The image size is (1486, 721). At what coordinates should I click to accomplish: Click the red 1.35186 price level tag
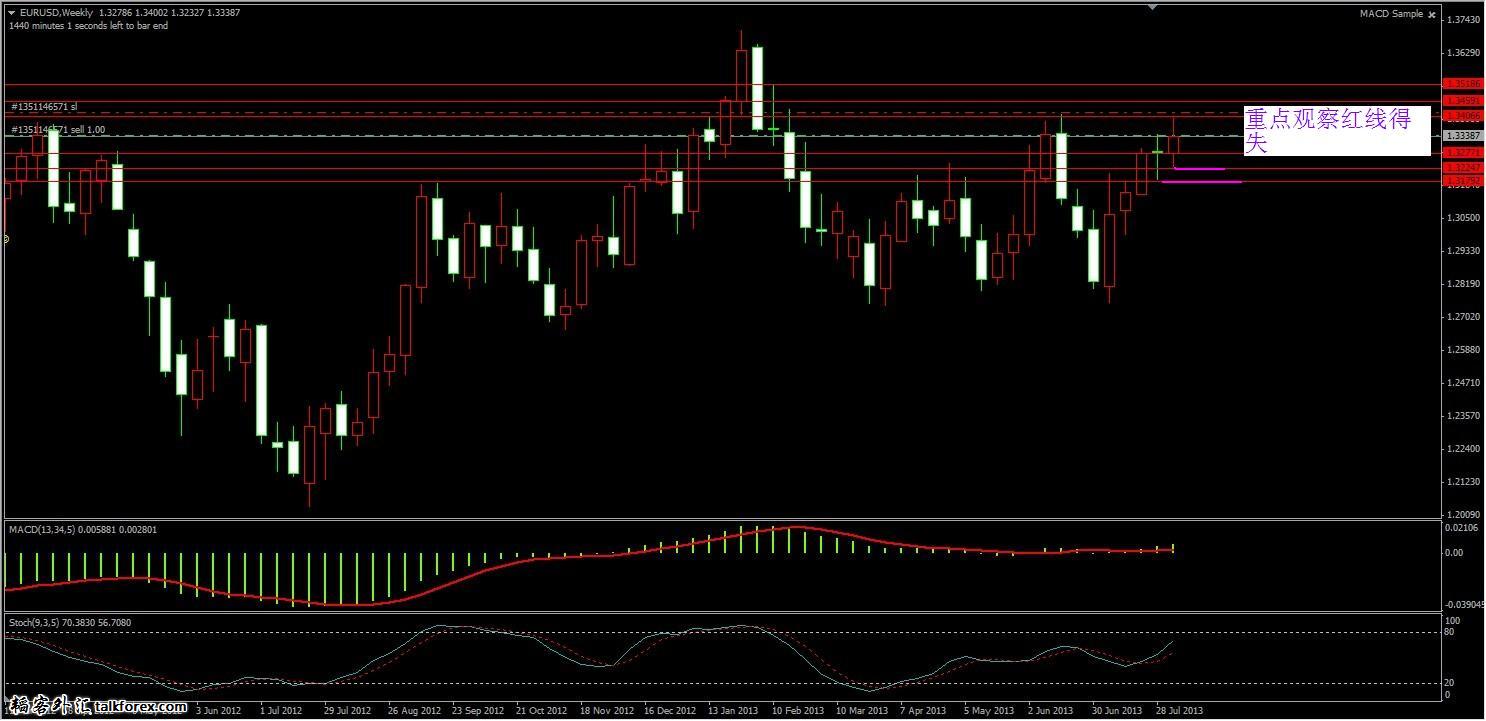1463,85
